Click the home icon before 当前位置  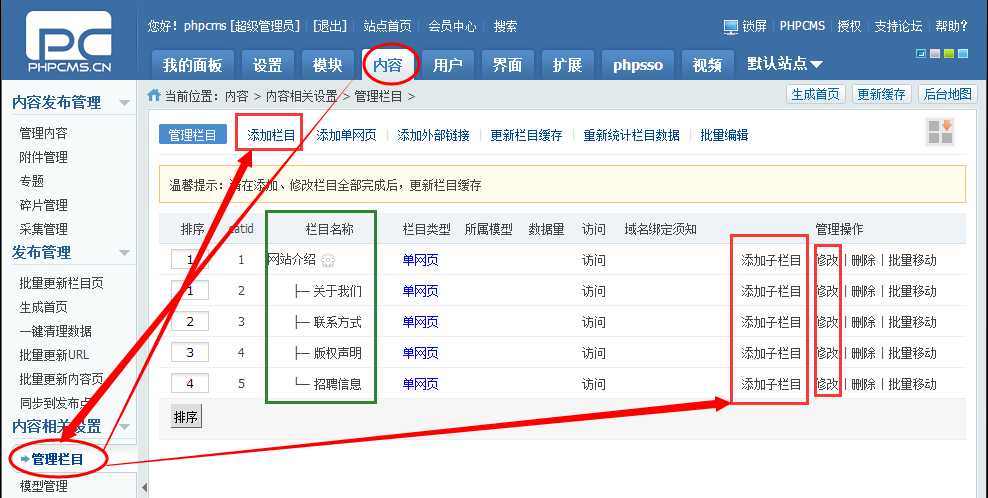(154, 95)
